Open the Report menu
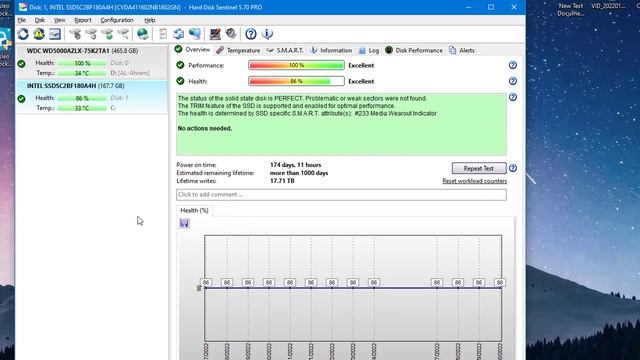Image resolution: width=640 pixels, height=360 pixels. point(83,20)
